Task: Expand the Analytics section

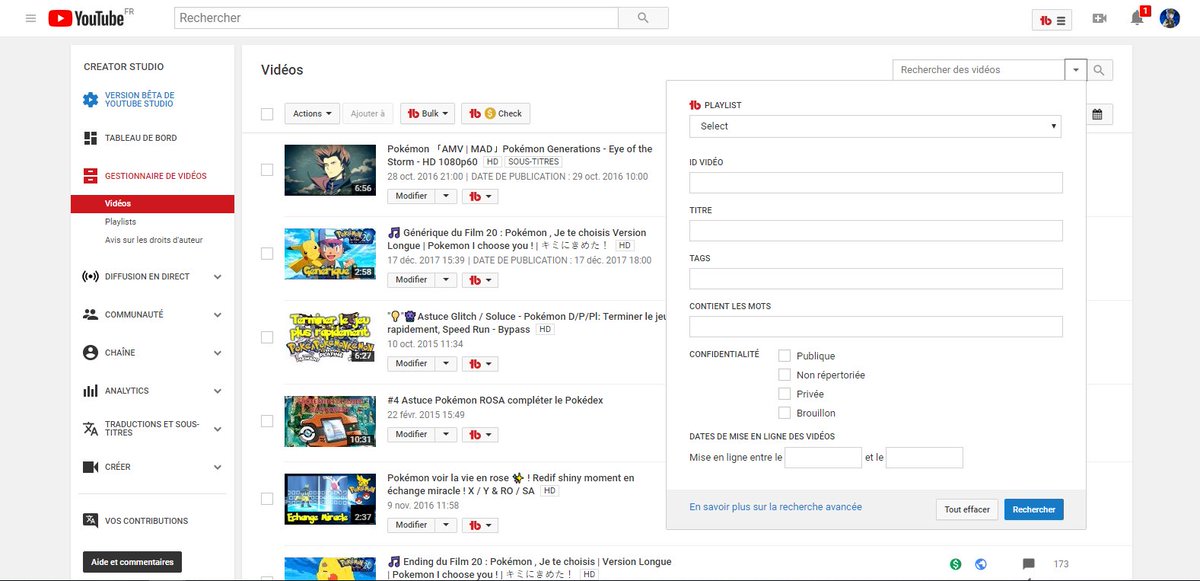Action: pyautogui.click(x=218, y=391)
